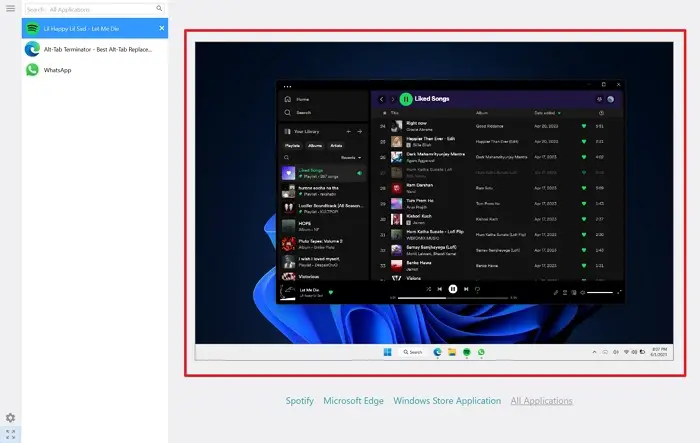Screen dimensions: 700x443
Task: Sort by the Date added column header
Action: (547, 113)
